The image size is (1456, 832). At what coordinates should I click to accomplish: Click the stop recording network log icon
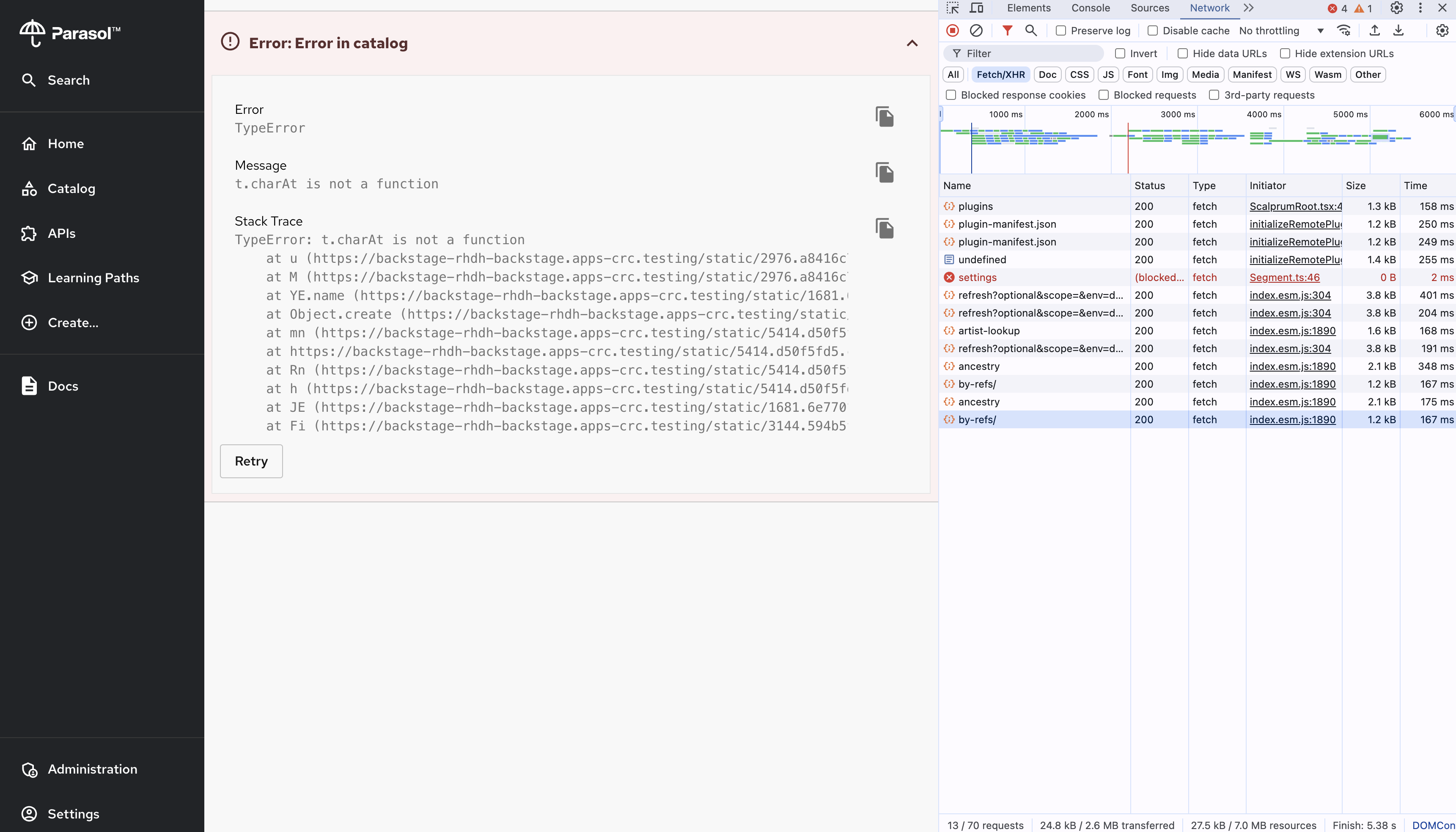pos(952,30)
